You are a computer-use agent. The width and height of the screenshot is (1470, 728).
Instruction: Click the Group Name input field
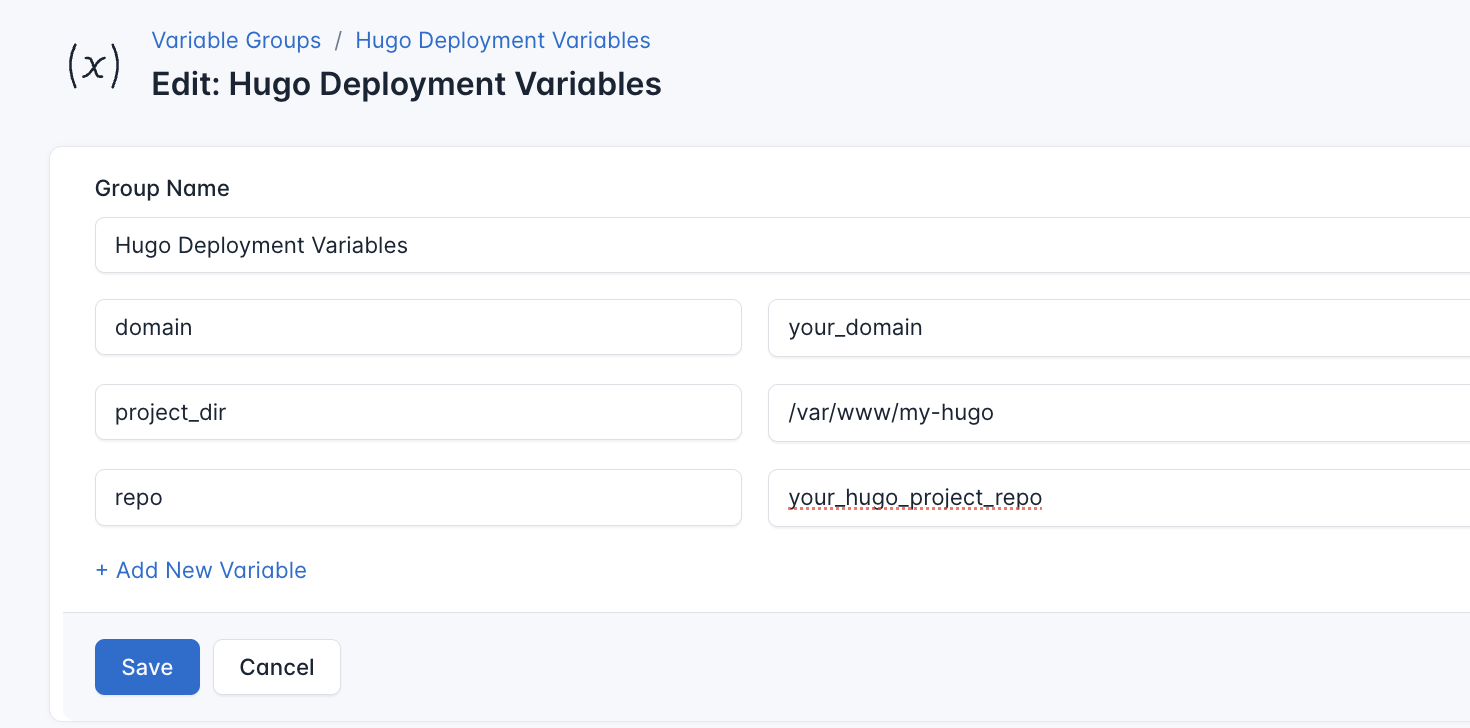click(500, 245)
